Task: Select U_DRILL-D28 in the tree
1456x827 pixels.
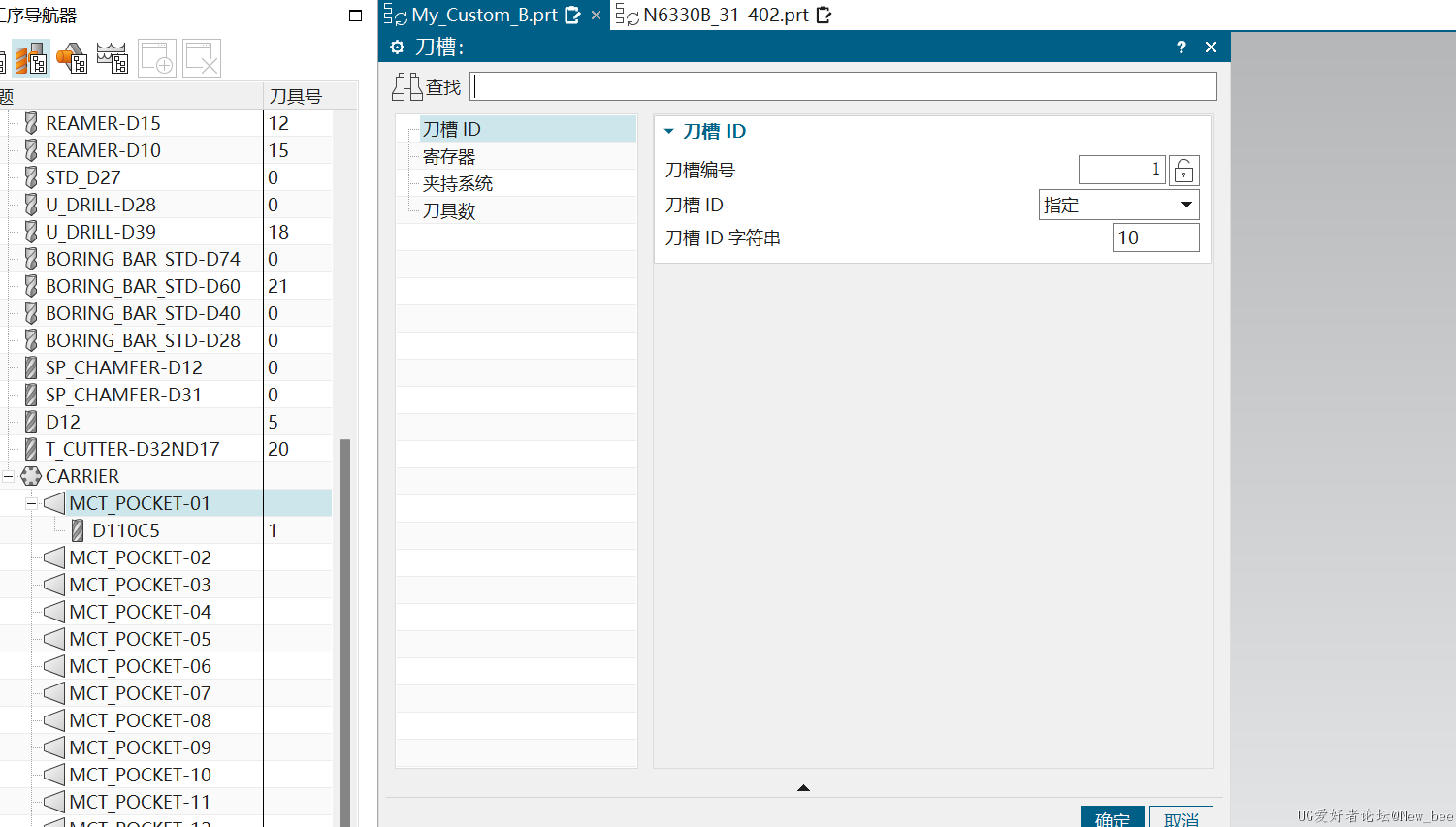Action: (x=101, y=205)
